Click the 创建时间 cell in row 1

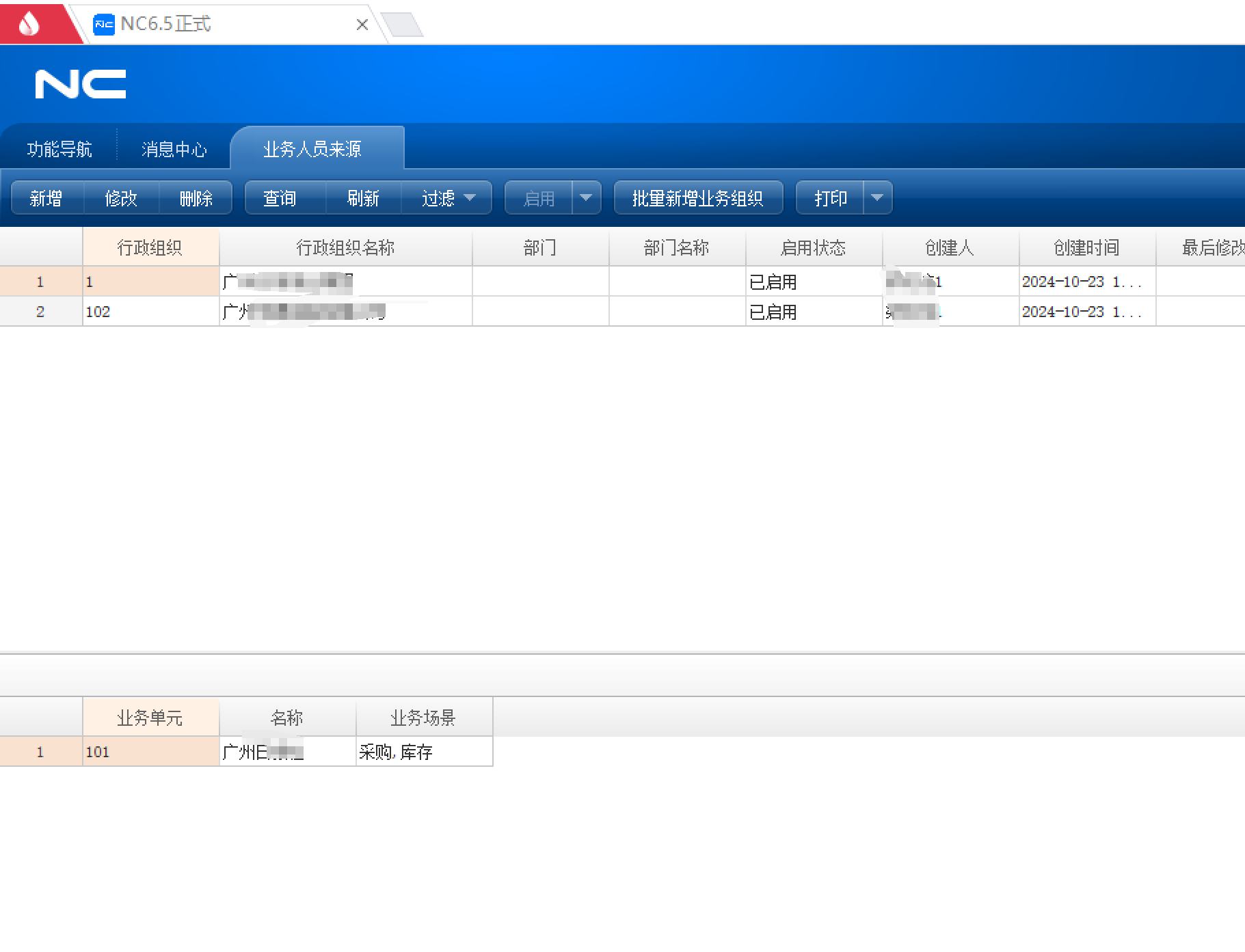click(x=1087, y=282)
